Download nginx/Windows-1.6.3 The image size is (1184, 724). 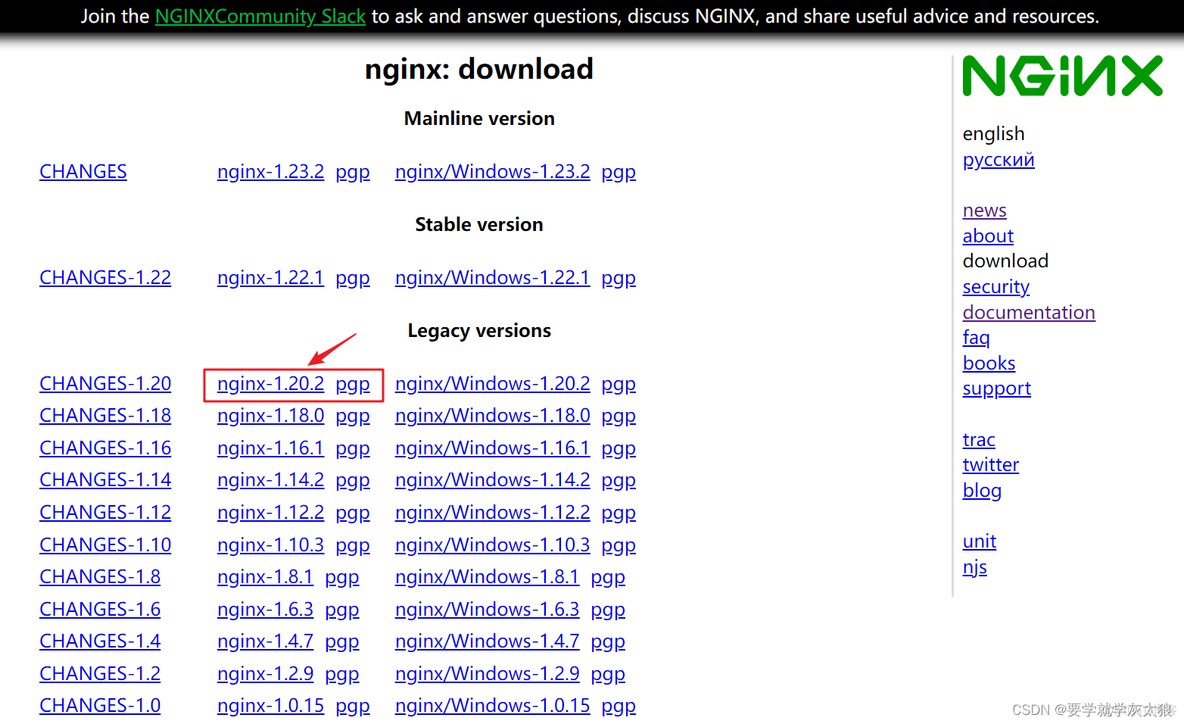click(x=487, y=608)
